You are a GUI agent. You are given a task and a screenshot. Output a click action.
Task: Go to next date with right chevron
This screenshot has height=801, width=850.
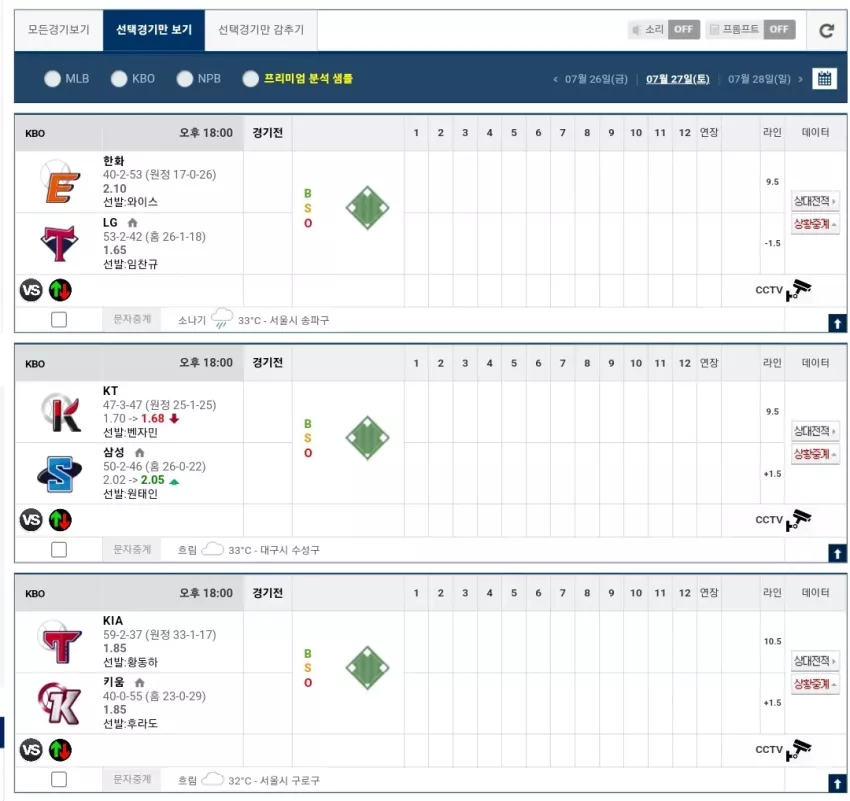pos(800,79)
